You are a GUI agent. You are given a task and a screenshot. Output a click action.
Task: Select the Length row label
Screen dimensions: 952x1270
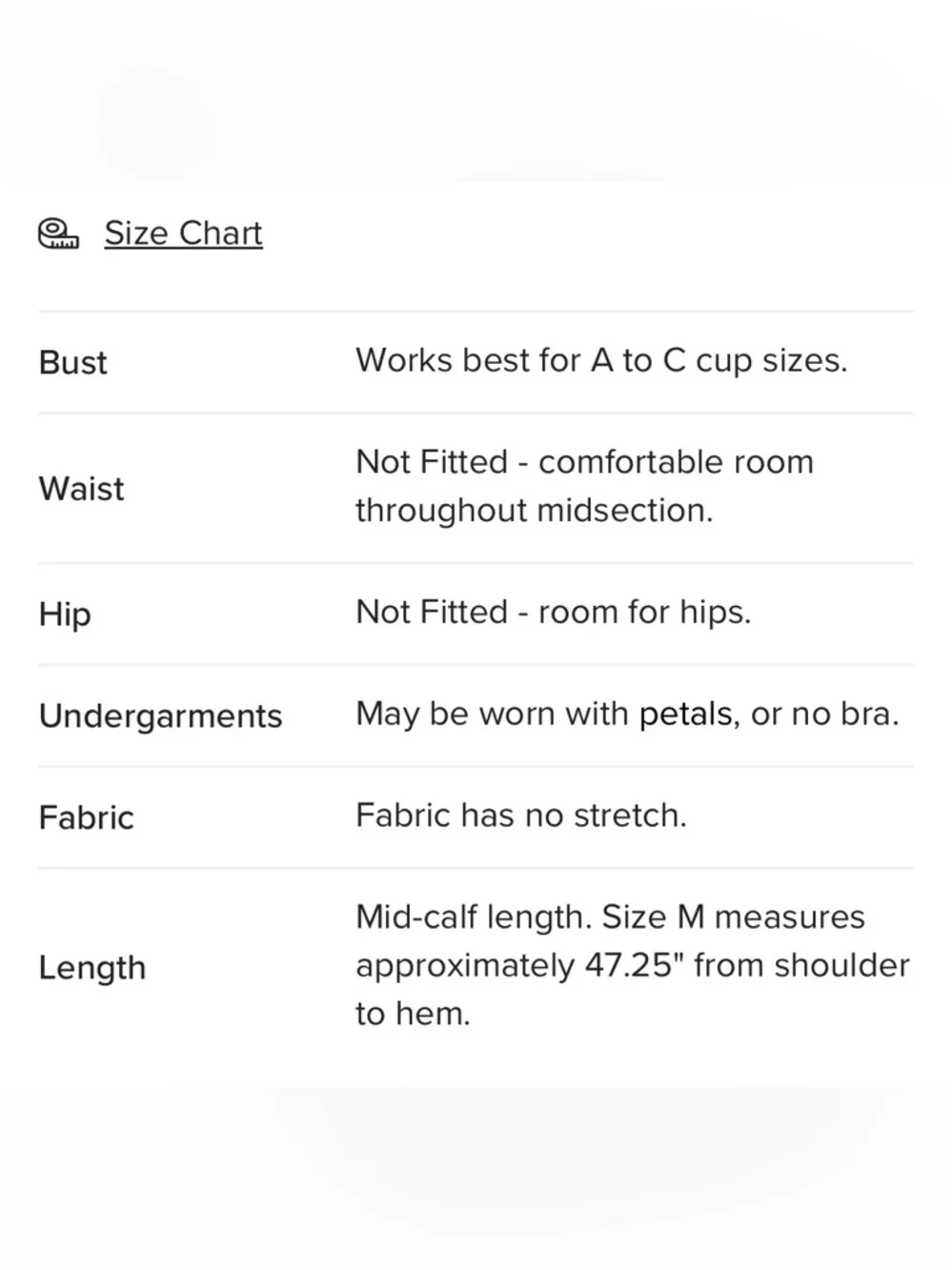(x=91, y=967)
